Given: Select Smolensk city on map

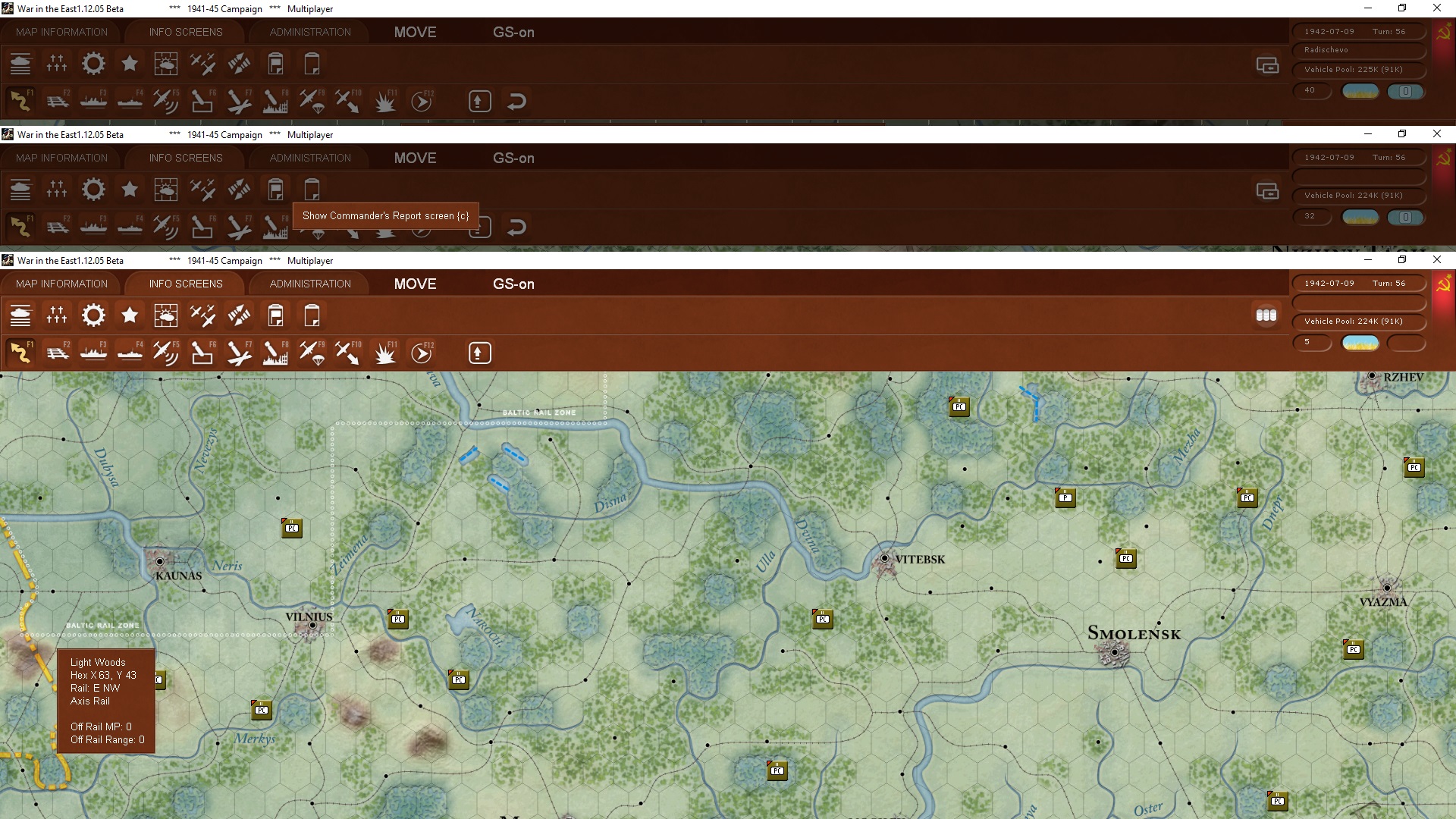Looking at the screenshot, I should point(1115,651).
